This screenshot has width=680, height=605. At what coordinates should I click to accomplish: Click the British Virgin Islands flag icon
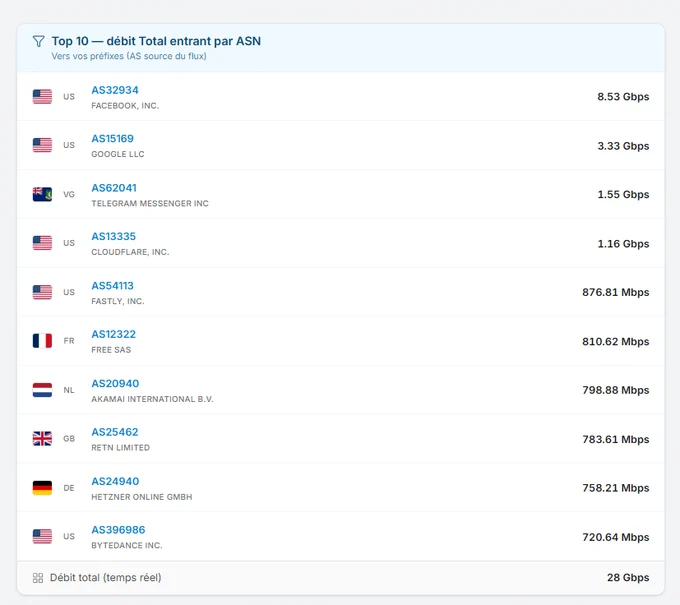click(x=42, y=194)
